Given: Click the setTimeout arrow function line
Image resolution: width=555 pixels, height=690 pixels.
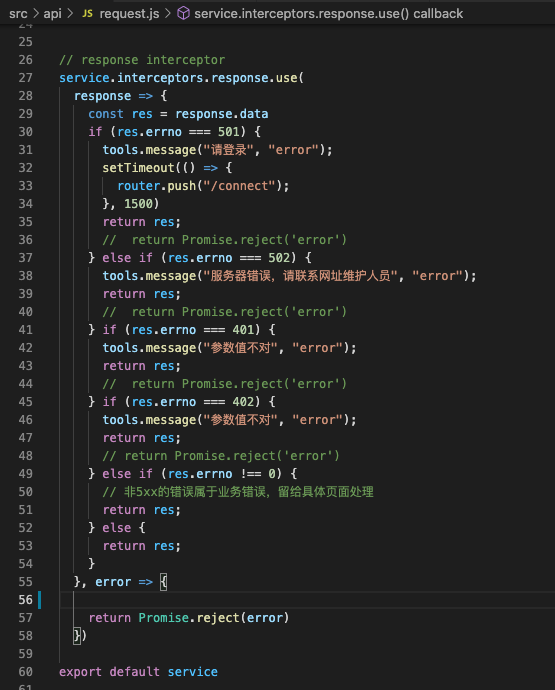Looking at the screenshot, I should pyautogui.click(x=167, y=168).
